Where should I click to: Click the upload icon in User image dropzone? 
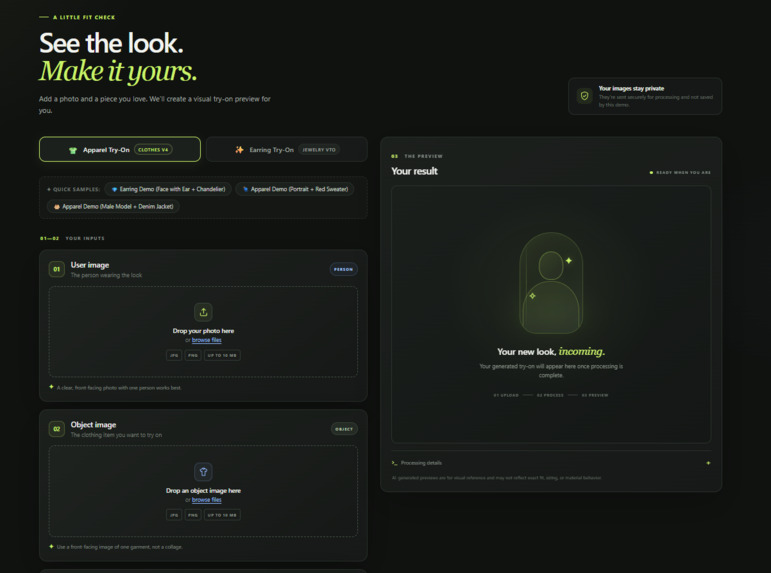point(203,312)
